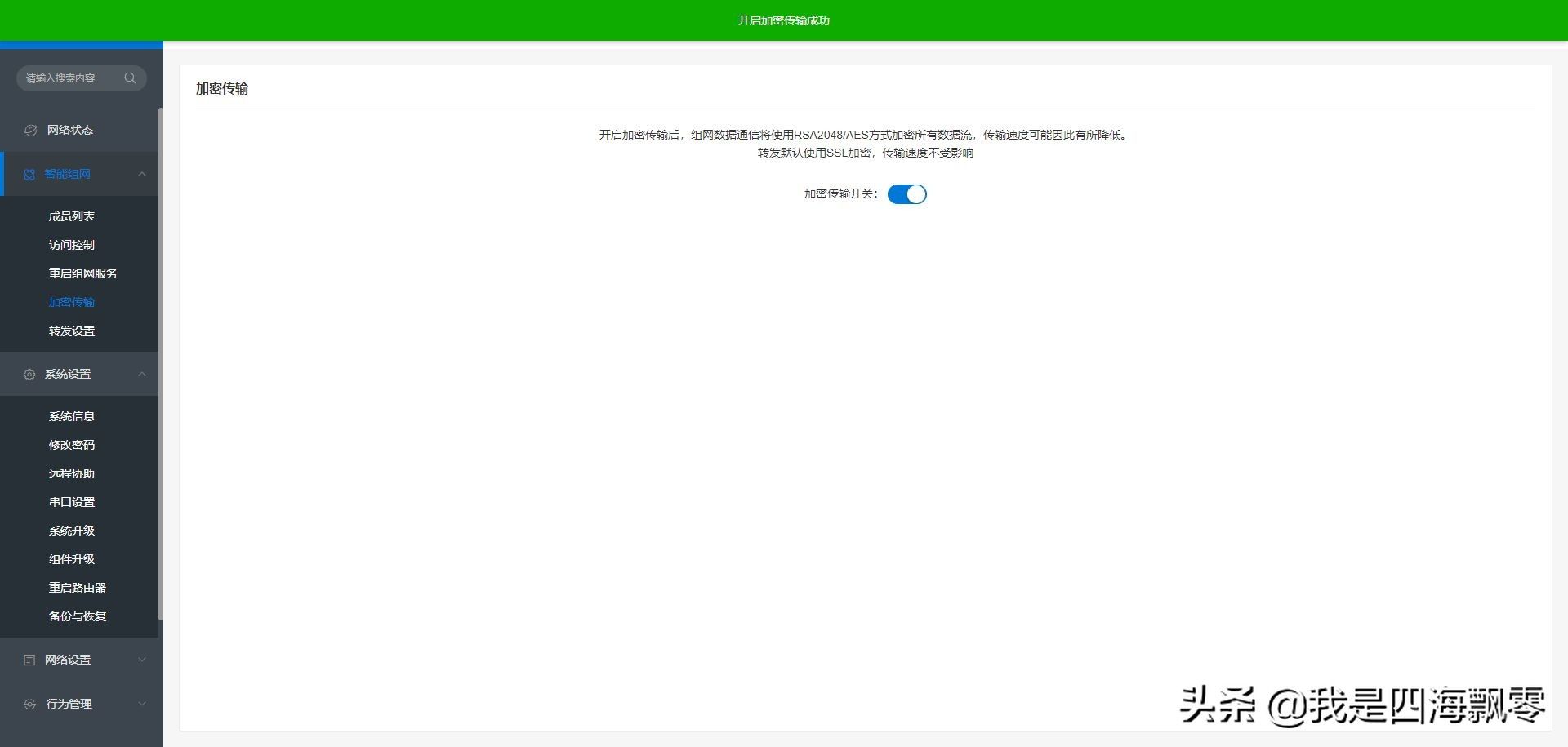Select 重启路由器 in the sidebar
This screenshot has width=1568, height=747.
[x=78, y=588]
